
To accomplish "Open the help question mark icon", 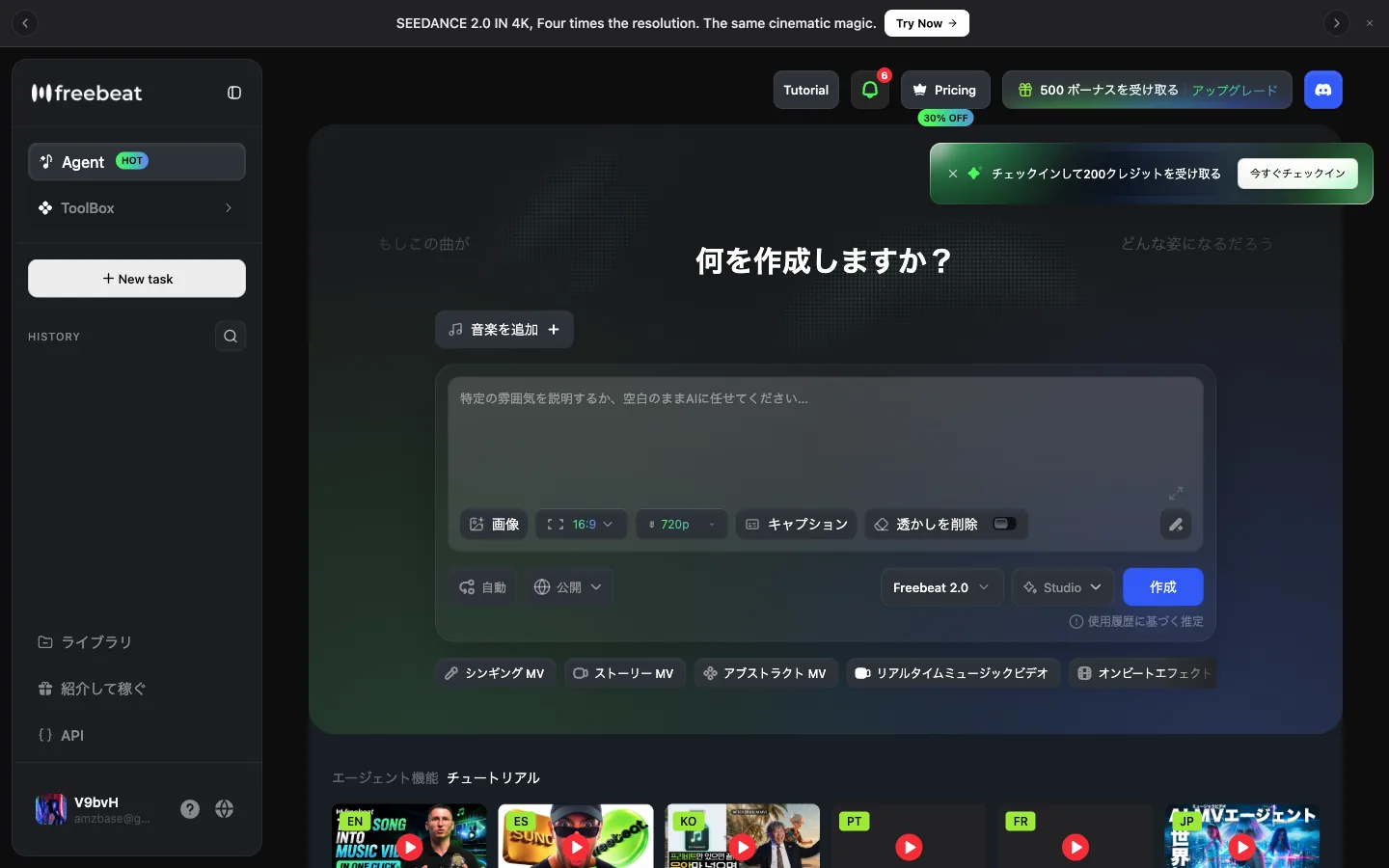I will [190, 809].
